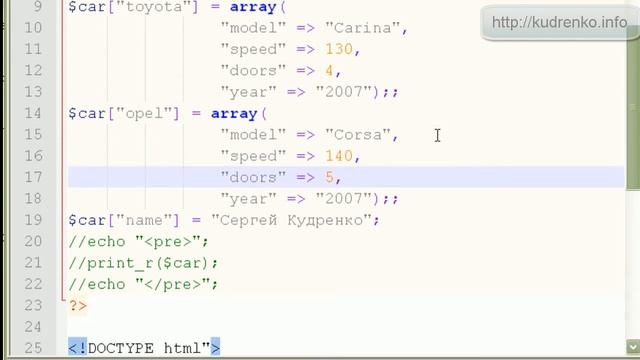Click the "model" key on line 15
The image size is (640, 360).
coord(253,135)
